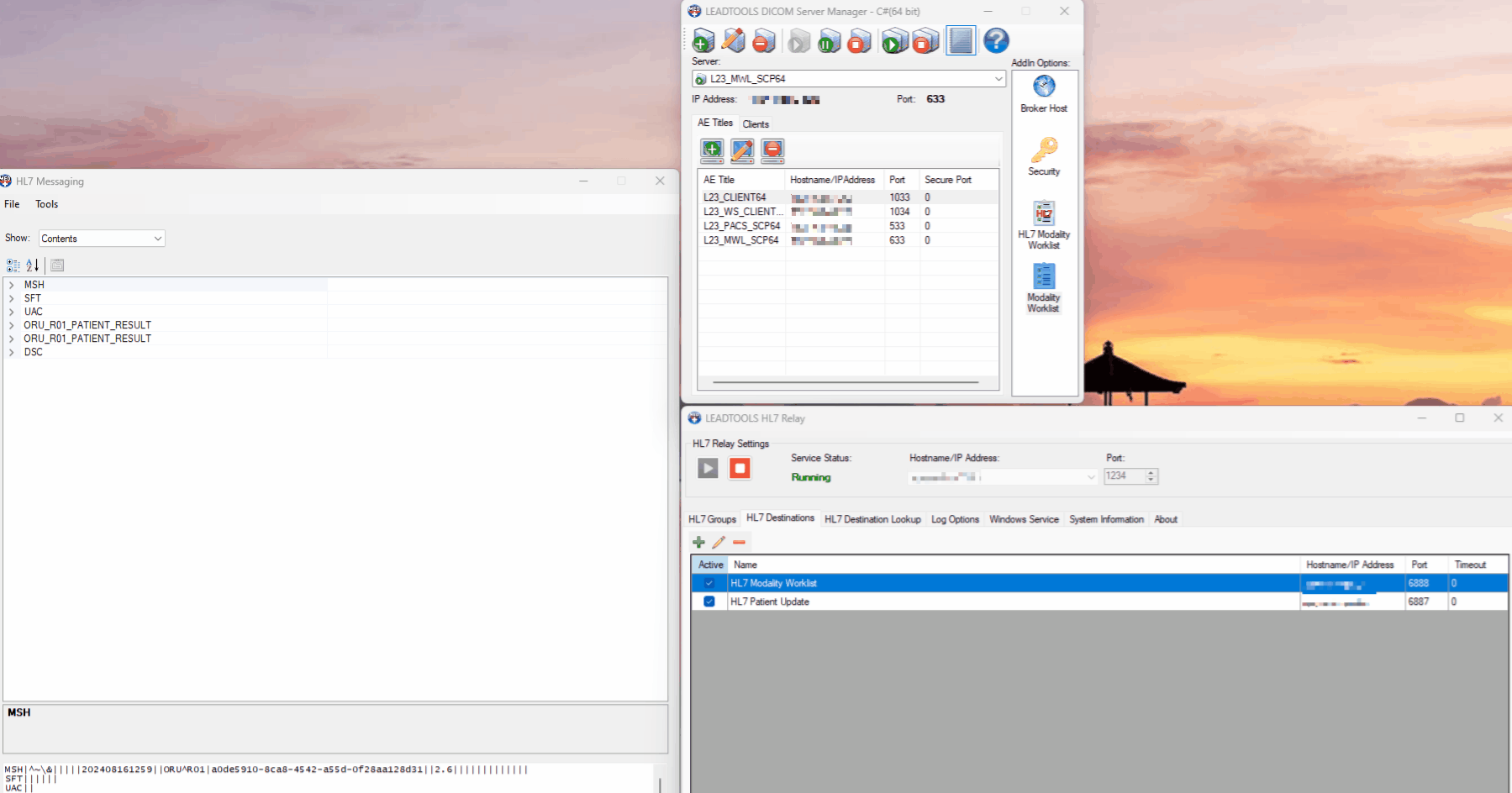Screen dimensions: 1512x793
Task: Click the Pause Server icon
Action: (829, 40)
